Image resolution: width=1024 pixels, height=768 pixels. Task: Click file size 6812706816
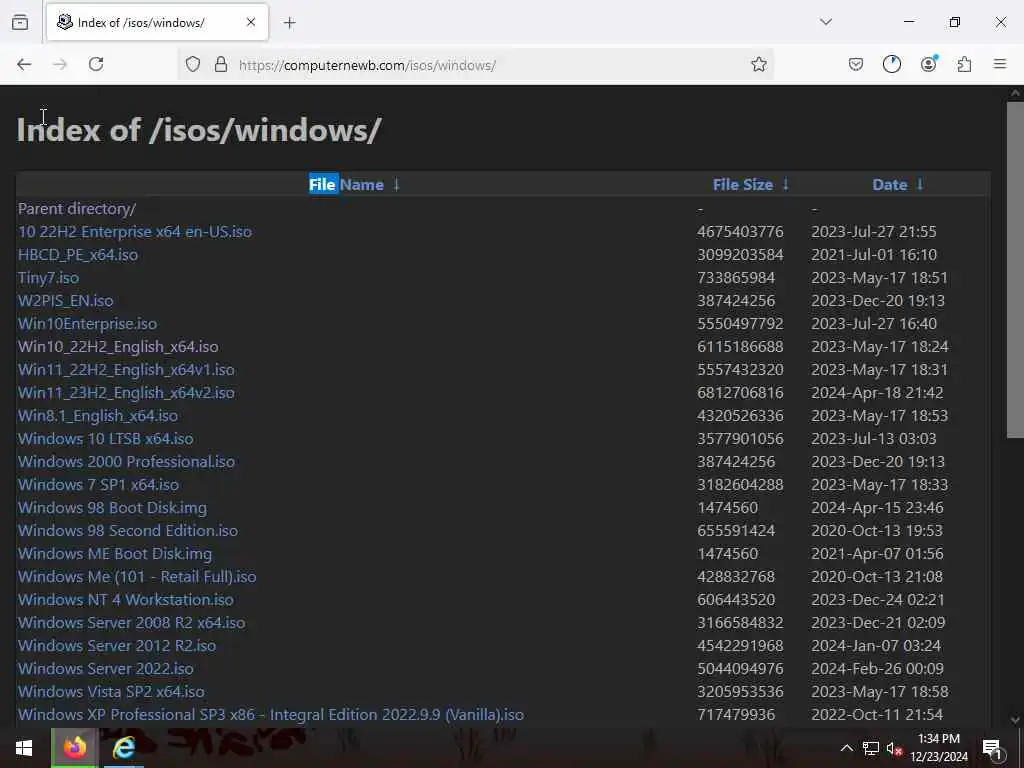[x=740, y=392]
